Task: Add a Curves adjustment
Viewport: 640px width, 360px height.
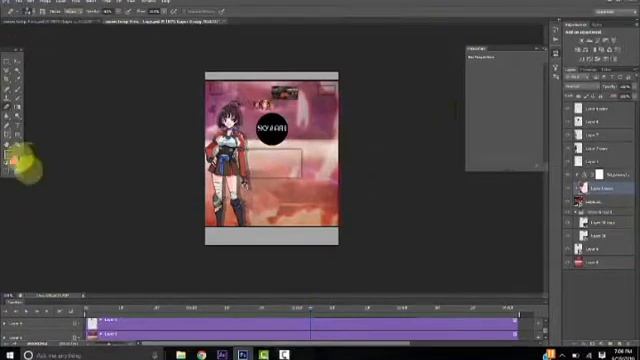Action: coord(598,41)
